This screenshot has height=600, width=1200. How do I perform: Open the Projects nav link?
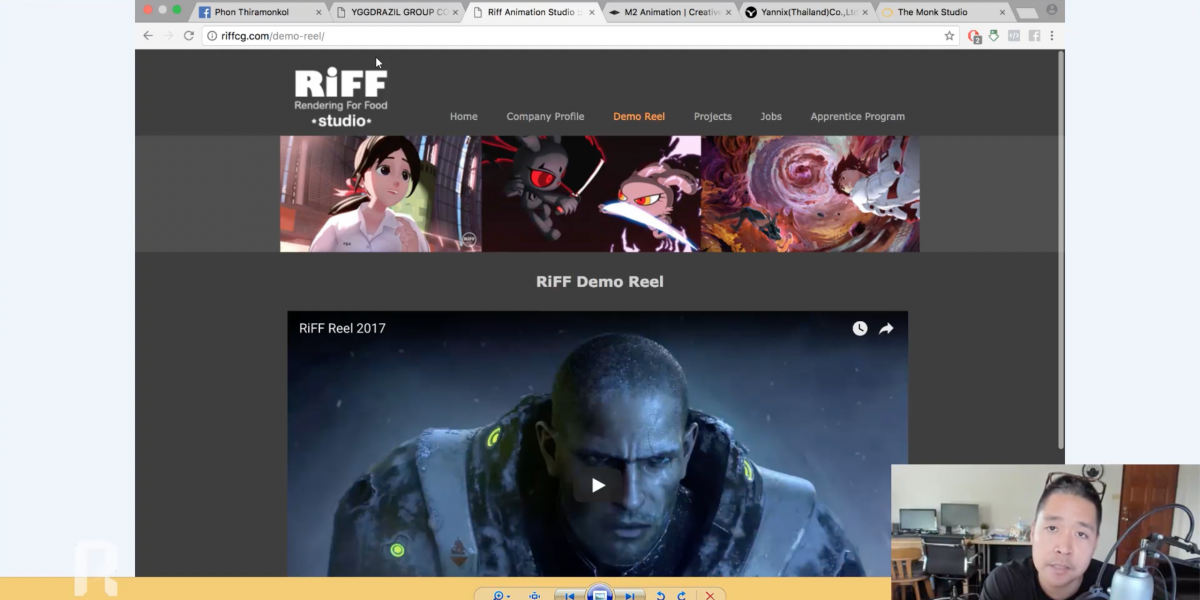[x=713, y=116]
